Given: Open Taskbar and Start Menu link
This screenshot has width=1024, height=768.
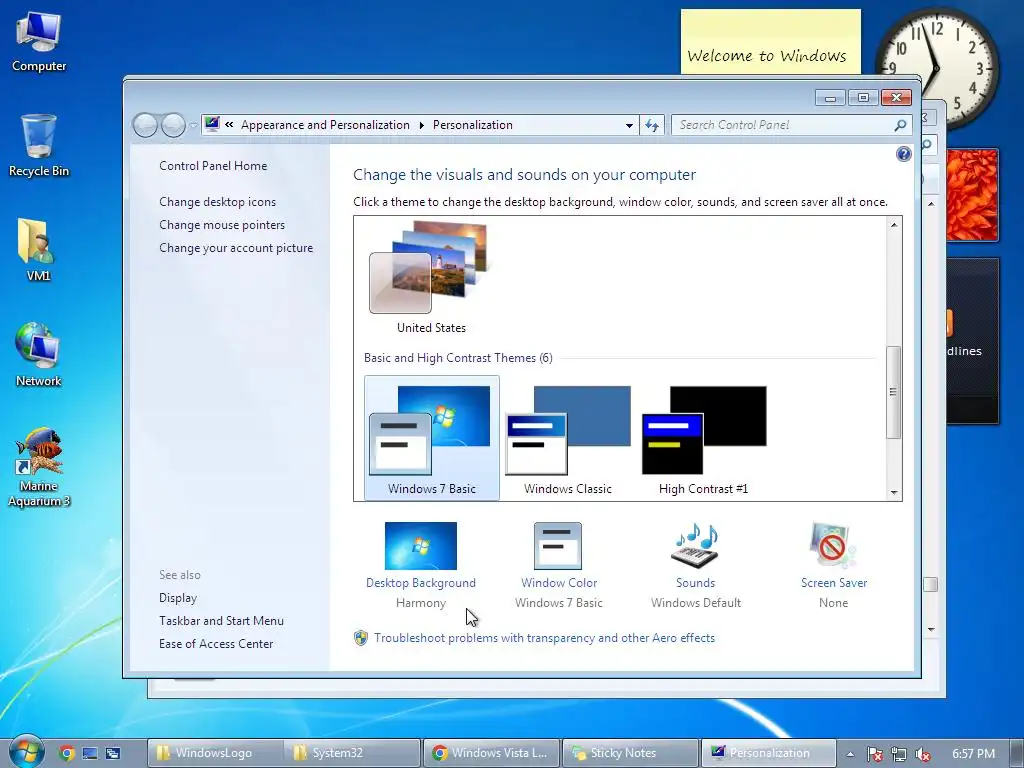Looking at the screenshot, I should 221,621.
